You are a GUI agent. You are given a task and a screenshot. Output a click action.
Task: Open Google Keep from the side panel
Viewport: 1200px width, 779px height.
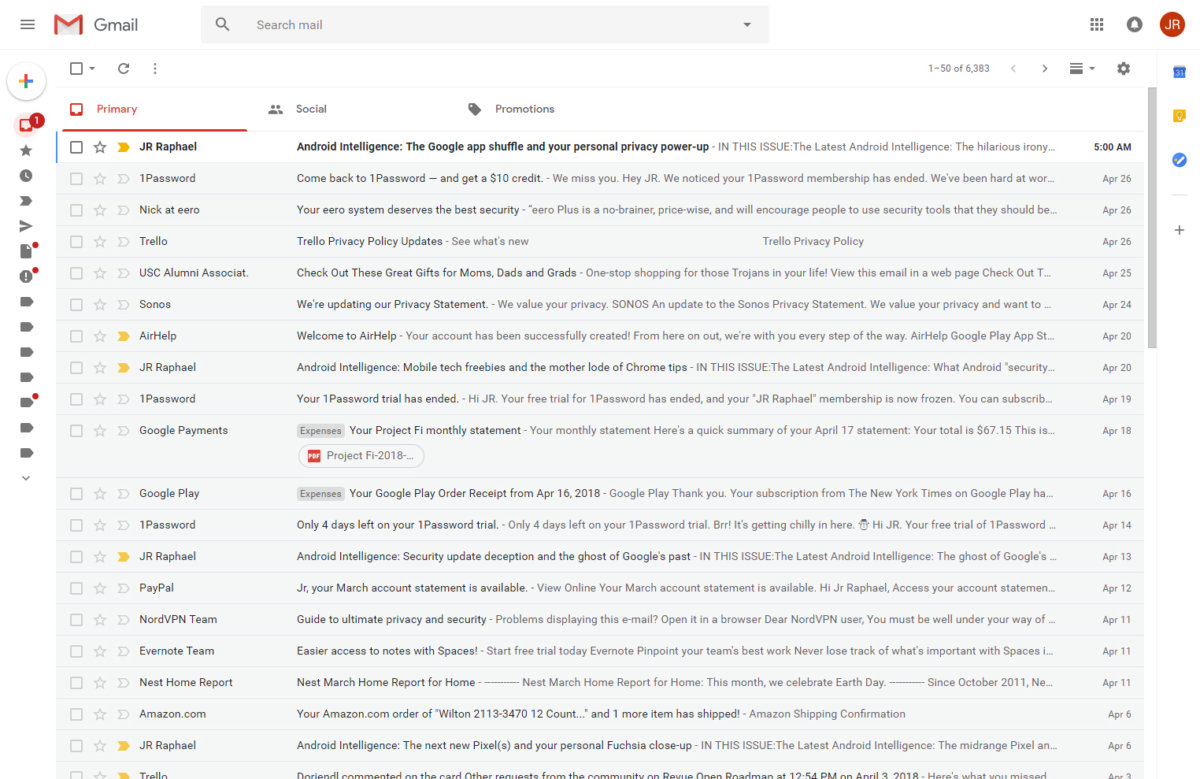(x=1179, y=113)
